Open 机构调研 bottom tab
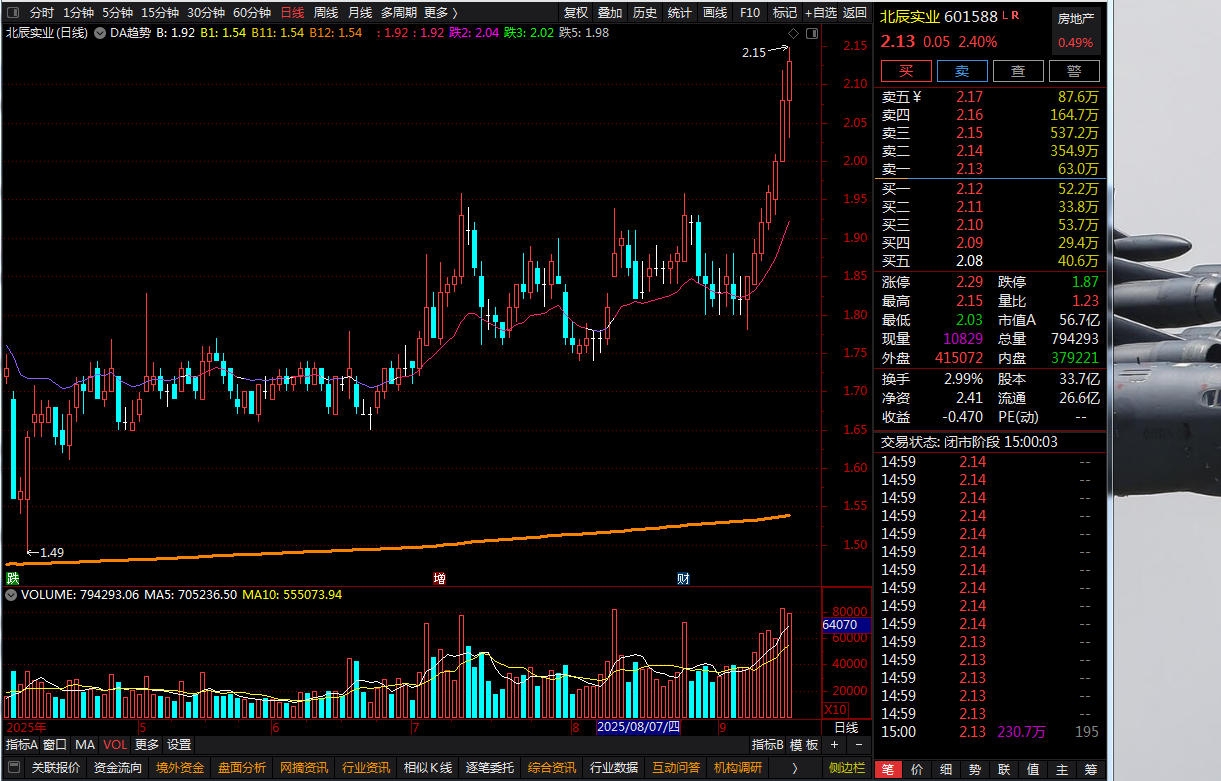Image resolution: width=1221 pixels, height=781 pixels. [738, 768]
